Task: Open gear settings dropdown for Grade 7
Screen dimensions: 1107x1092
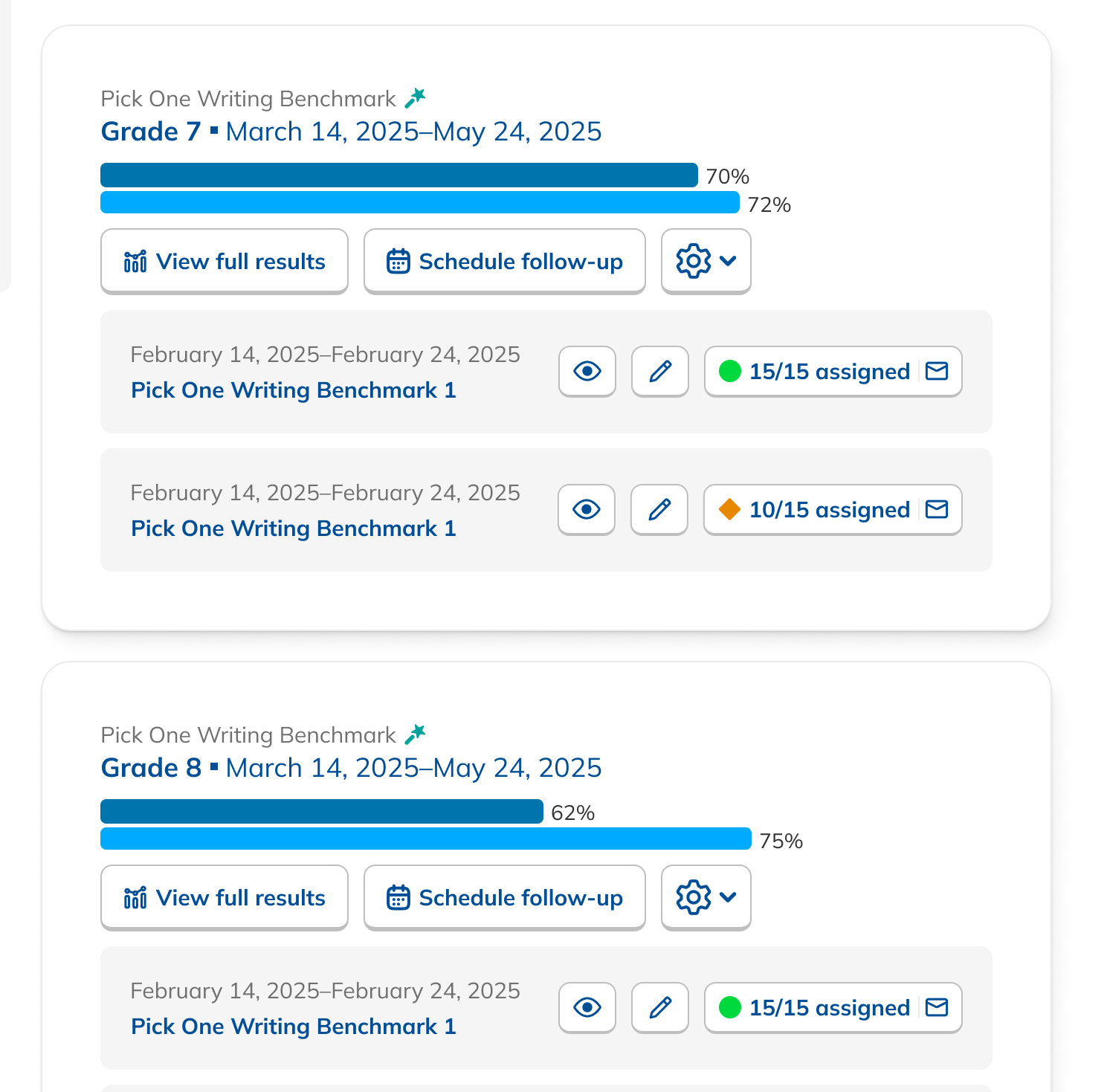Action: tap(706, 261)
